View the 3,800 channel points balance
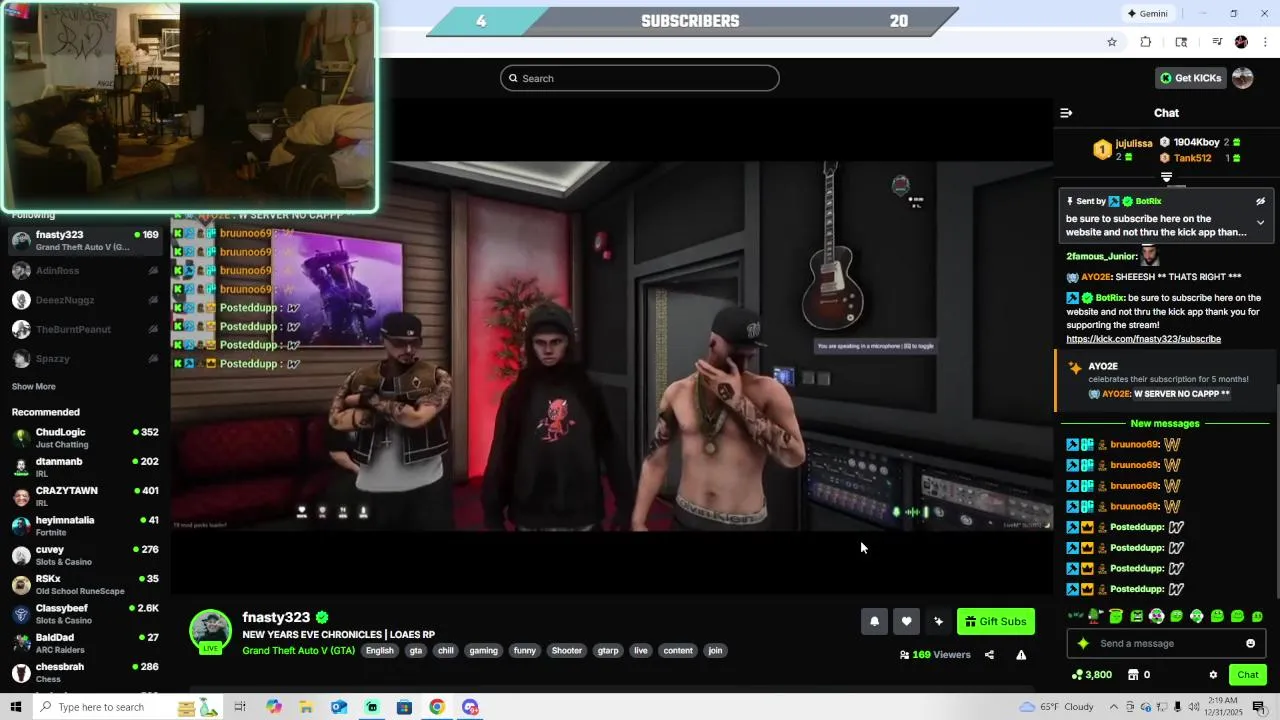This screenshot has width=1280, height=720. click(x=1091, y=675)
